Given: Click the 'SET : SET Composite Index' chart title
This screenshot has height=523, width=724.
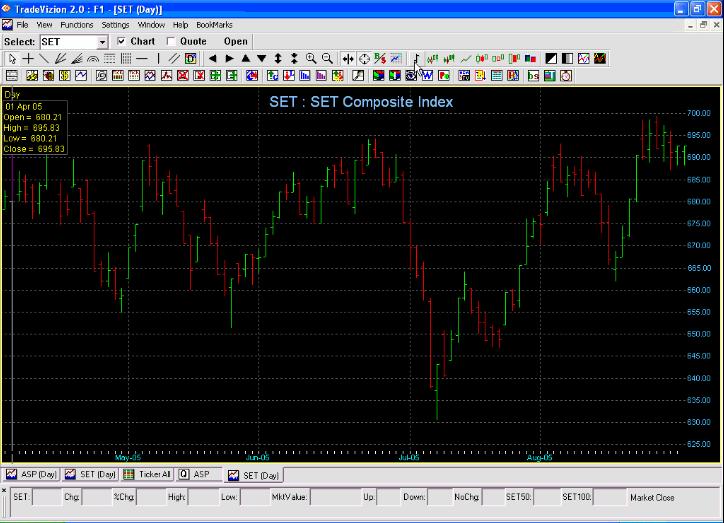Looking at the screenshot, I should click(x=361, y=102).
